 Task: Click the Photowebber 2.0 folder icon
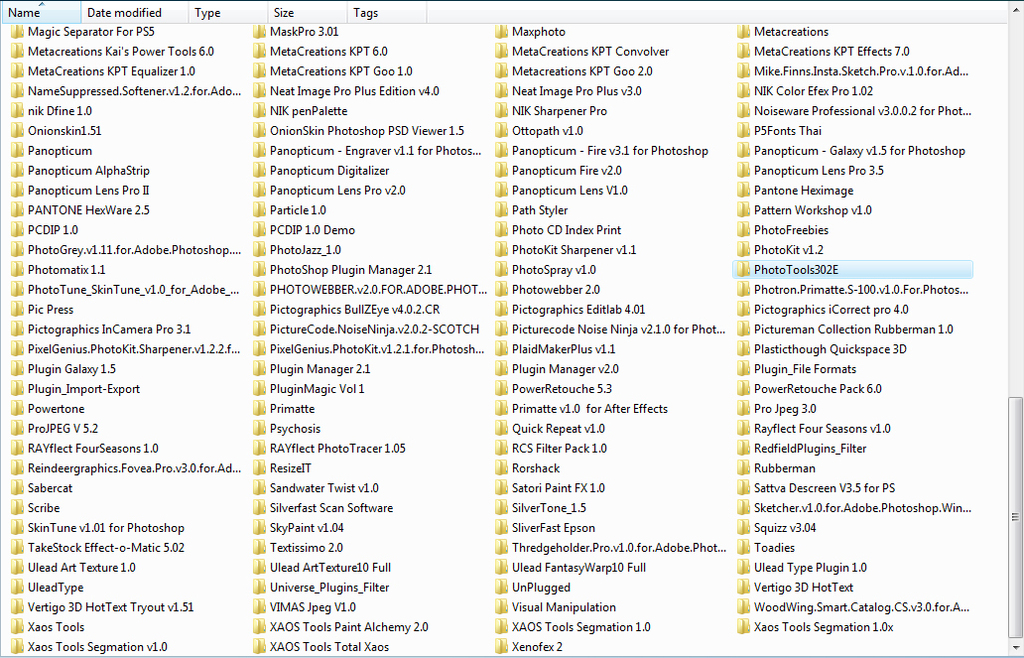[x=502, y=289]
